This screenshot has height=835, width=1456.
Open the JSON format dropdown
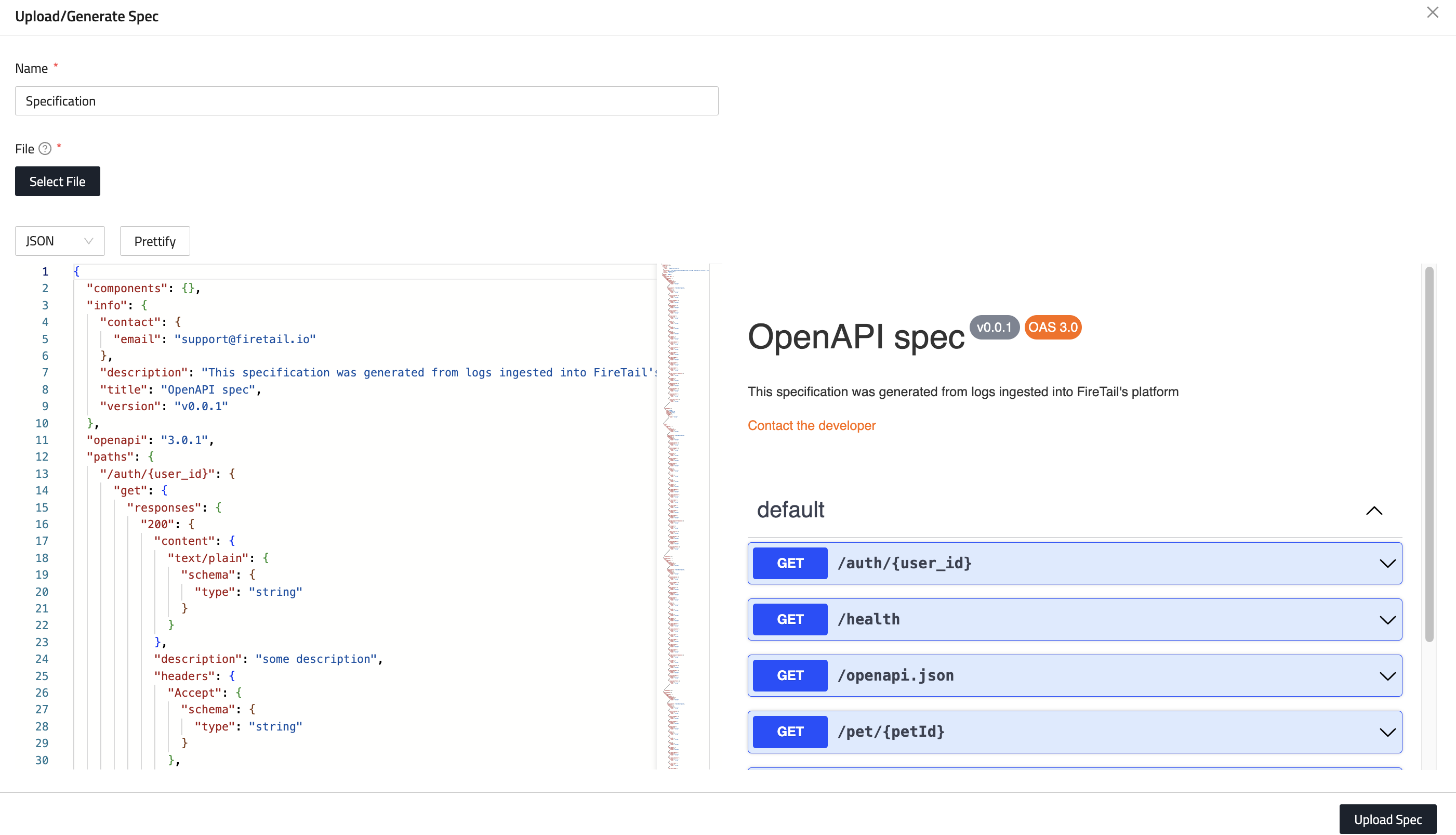60,241
